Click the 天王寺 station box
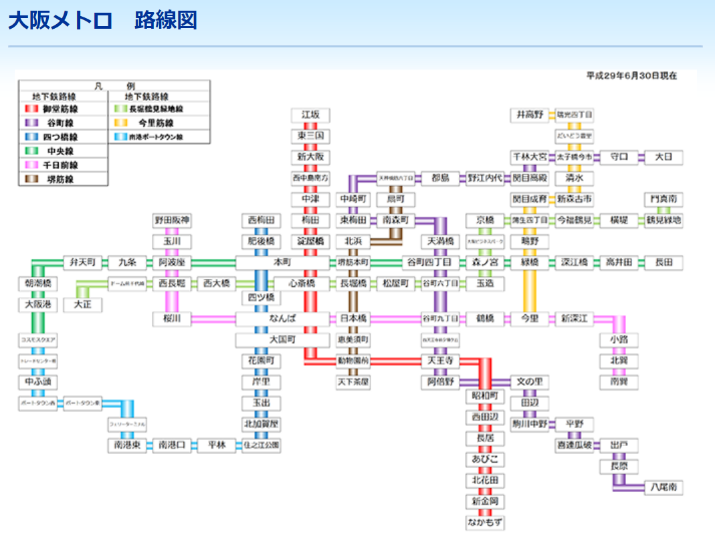Viewport: 715px width, 547px height. [440, 361]
